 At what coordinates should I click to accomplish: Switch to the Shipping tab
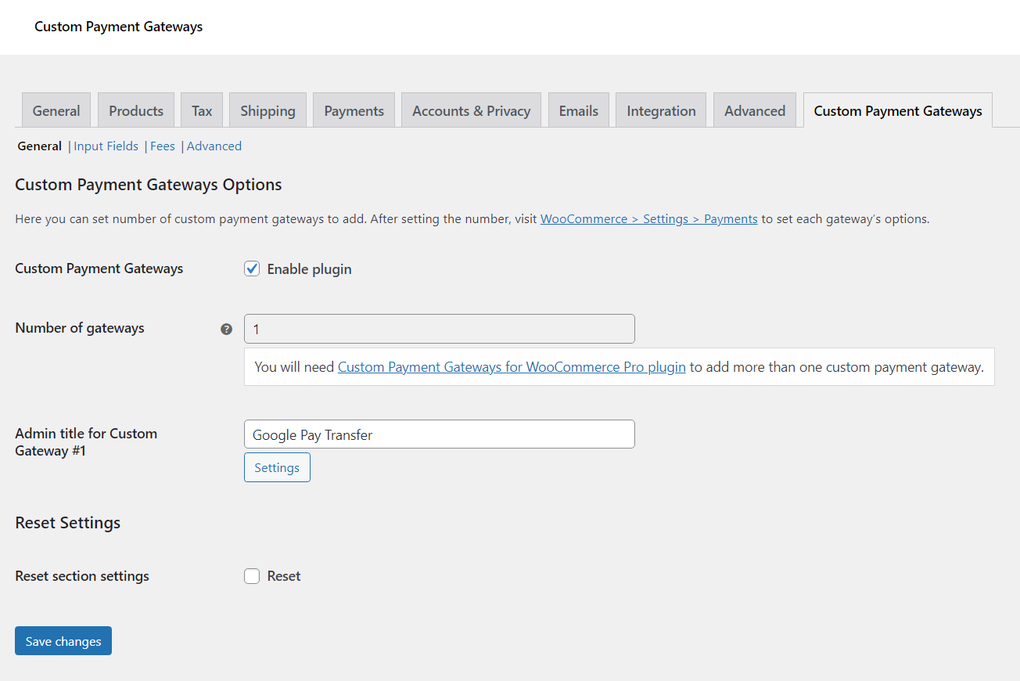point(267,110)
